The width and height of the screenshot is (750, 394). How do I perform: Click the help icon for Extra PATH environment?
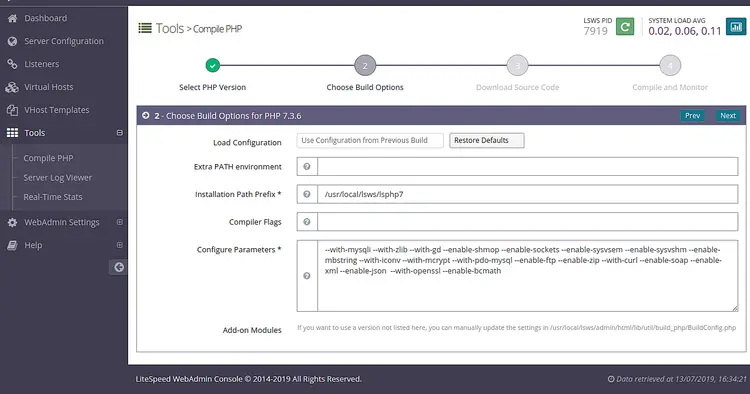[307, 166]
